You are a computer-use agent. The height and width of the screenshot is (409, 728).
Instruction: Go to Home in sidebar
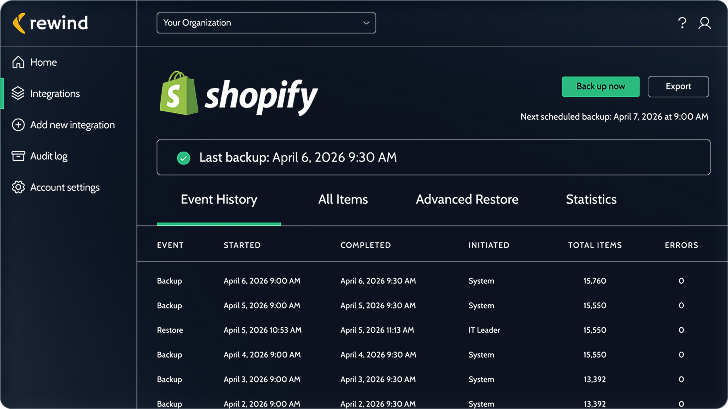click(44, 62)
